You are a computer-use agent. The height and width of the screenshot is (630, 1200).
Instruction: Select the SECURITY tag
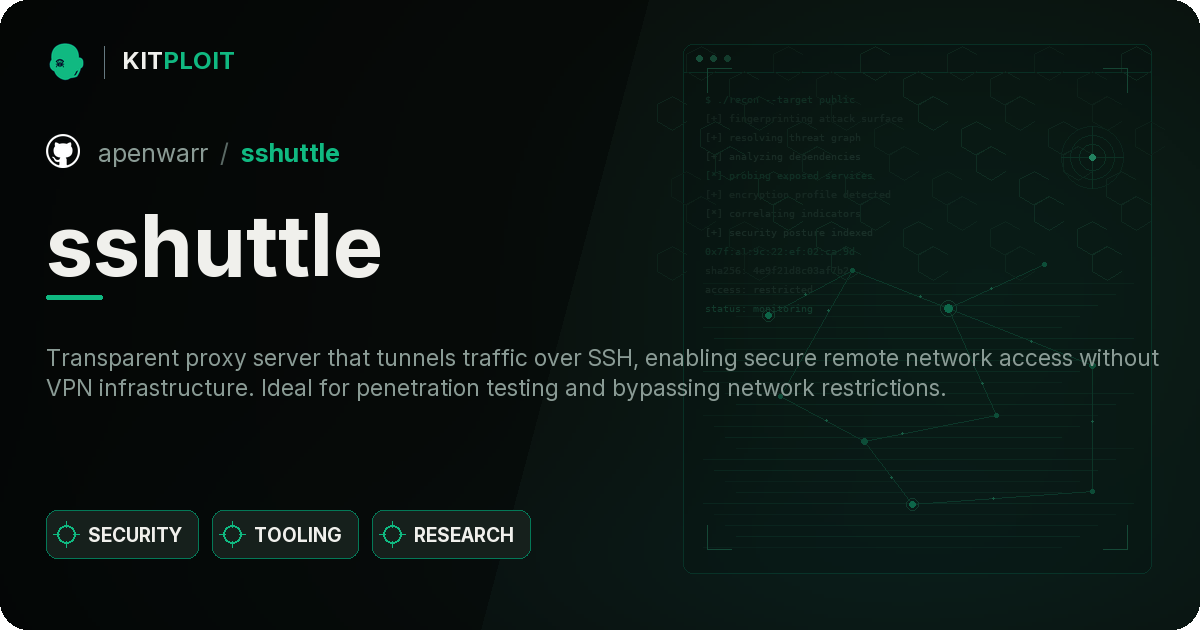[122, 535]
